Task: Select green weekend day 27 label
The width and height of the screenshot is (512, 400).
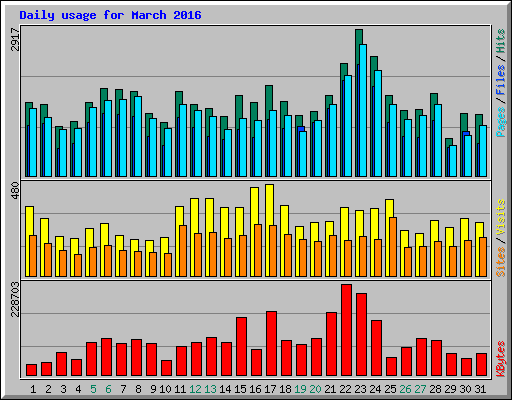Action: [x=420, y=389]
